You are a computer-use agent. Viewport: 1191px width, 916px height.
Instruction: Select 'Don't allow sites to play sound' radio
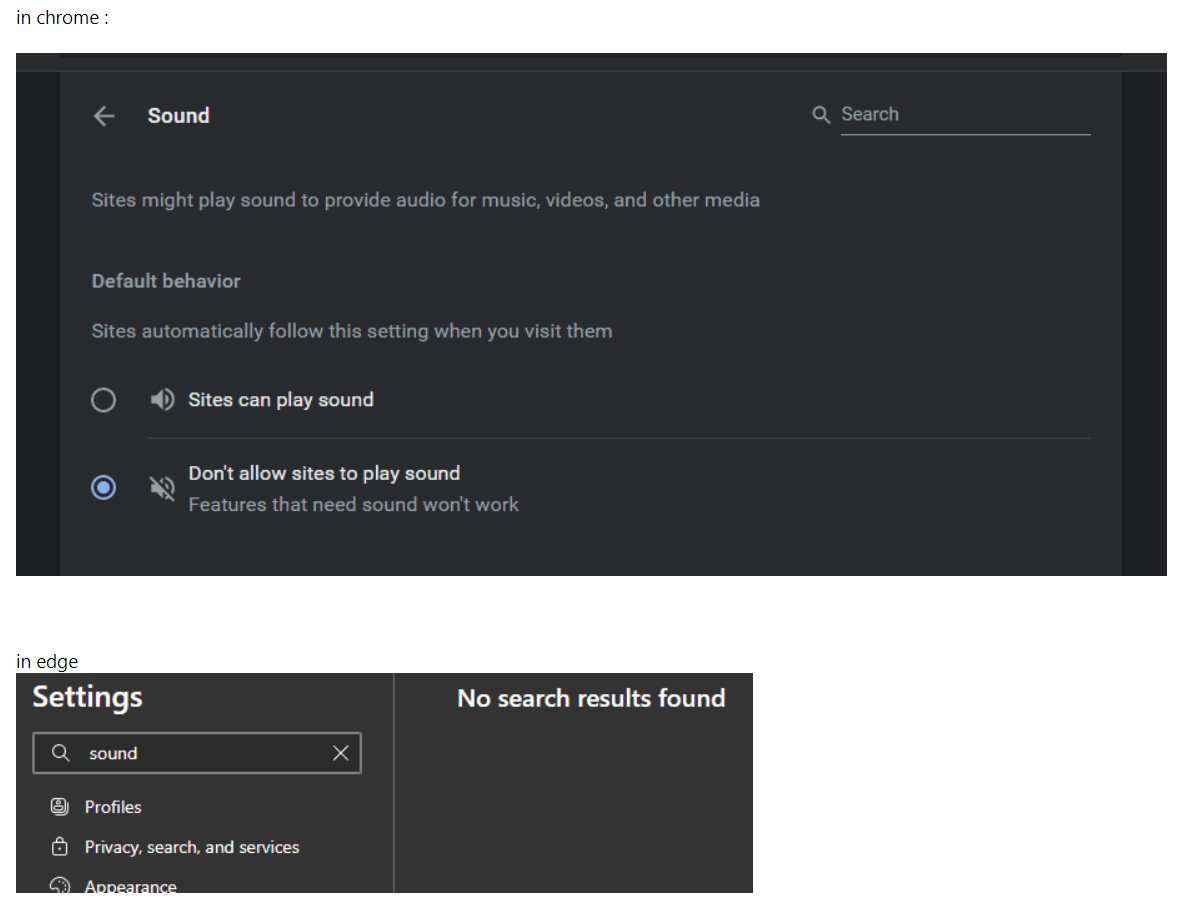tap(103, 487)
